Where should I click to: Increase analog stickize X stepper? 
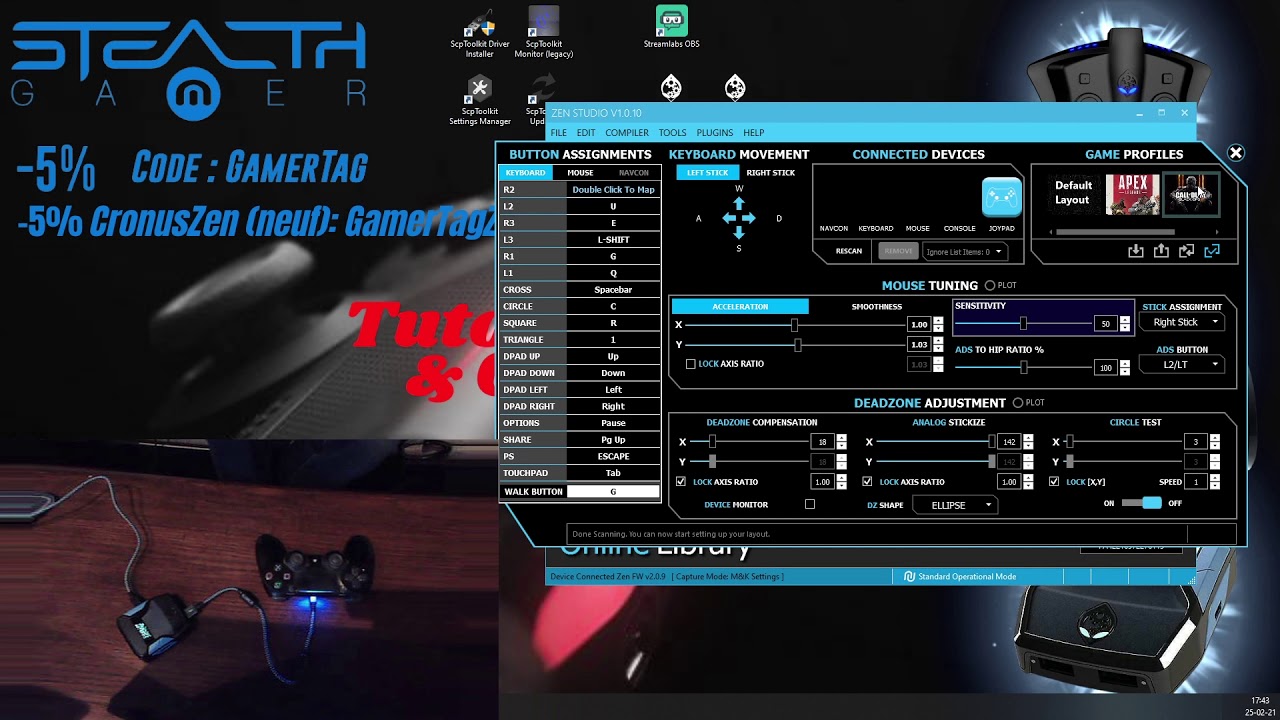1028,438
